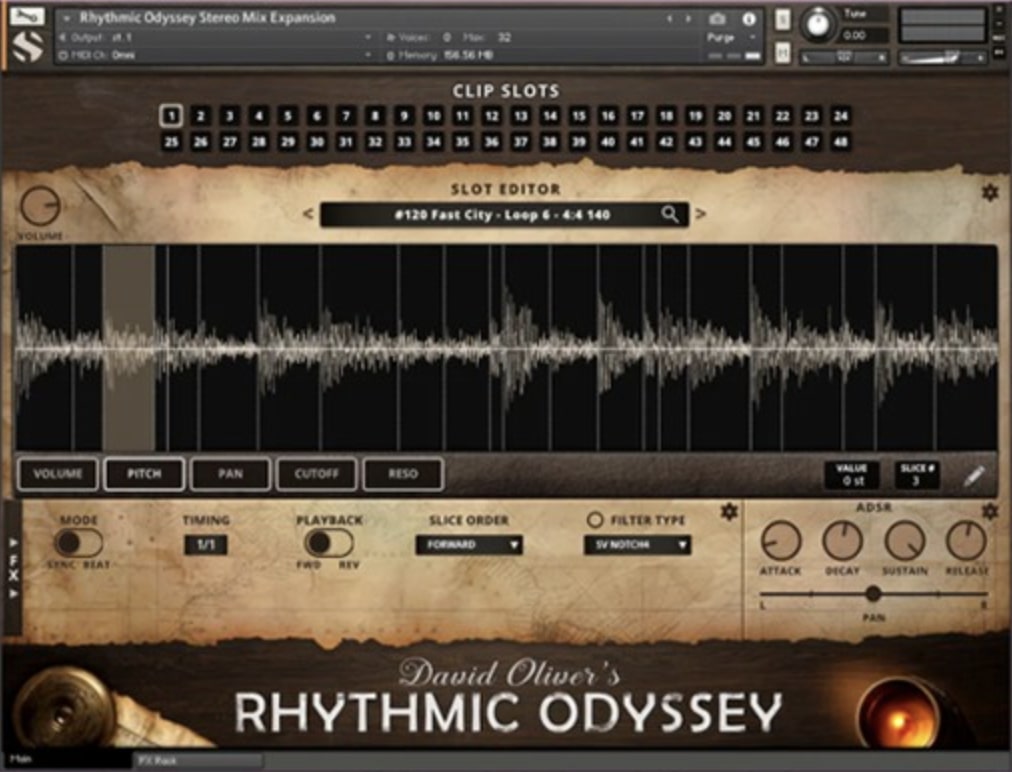This screenshot has height=772, width=1012.
Task: Click the Soundiron S logo
Action: tap(28, 46)
